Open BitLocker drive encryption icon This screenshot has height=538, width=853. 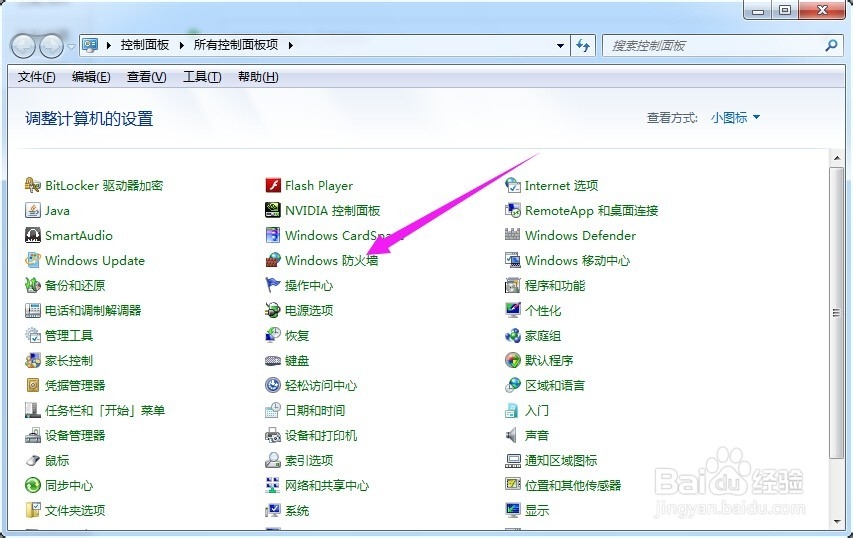tap(33, 185)
